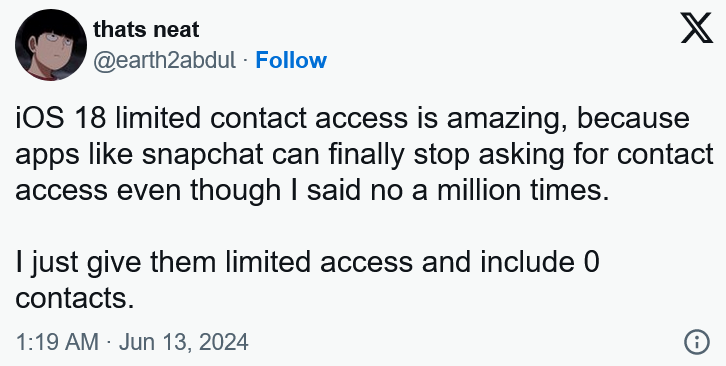Image resolution: width=726 pixels, height=366 pixels.
Task: Click the phrase a million times
Action: pos(510,191)
